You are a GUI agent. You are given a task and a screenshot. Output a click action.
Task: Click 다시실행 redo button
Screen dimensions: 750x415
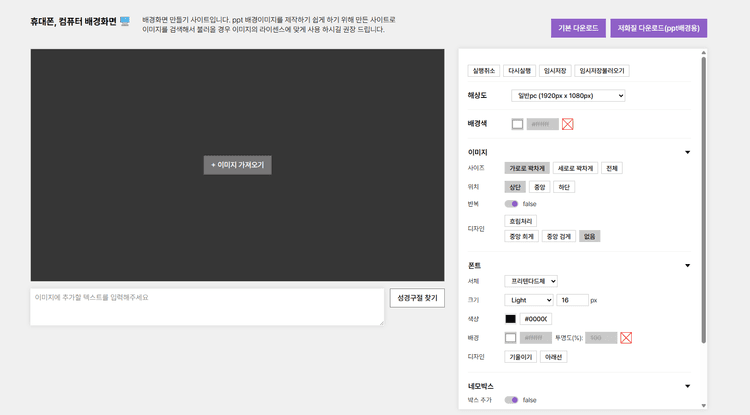pyautogui.click(x=519, y=71)
